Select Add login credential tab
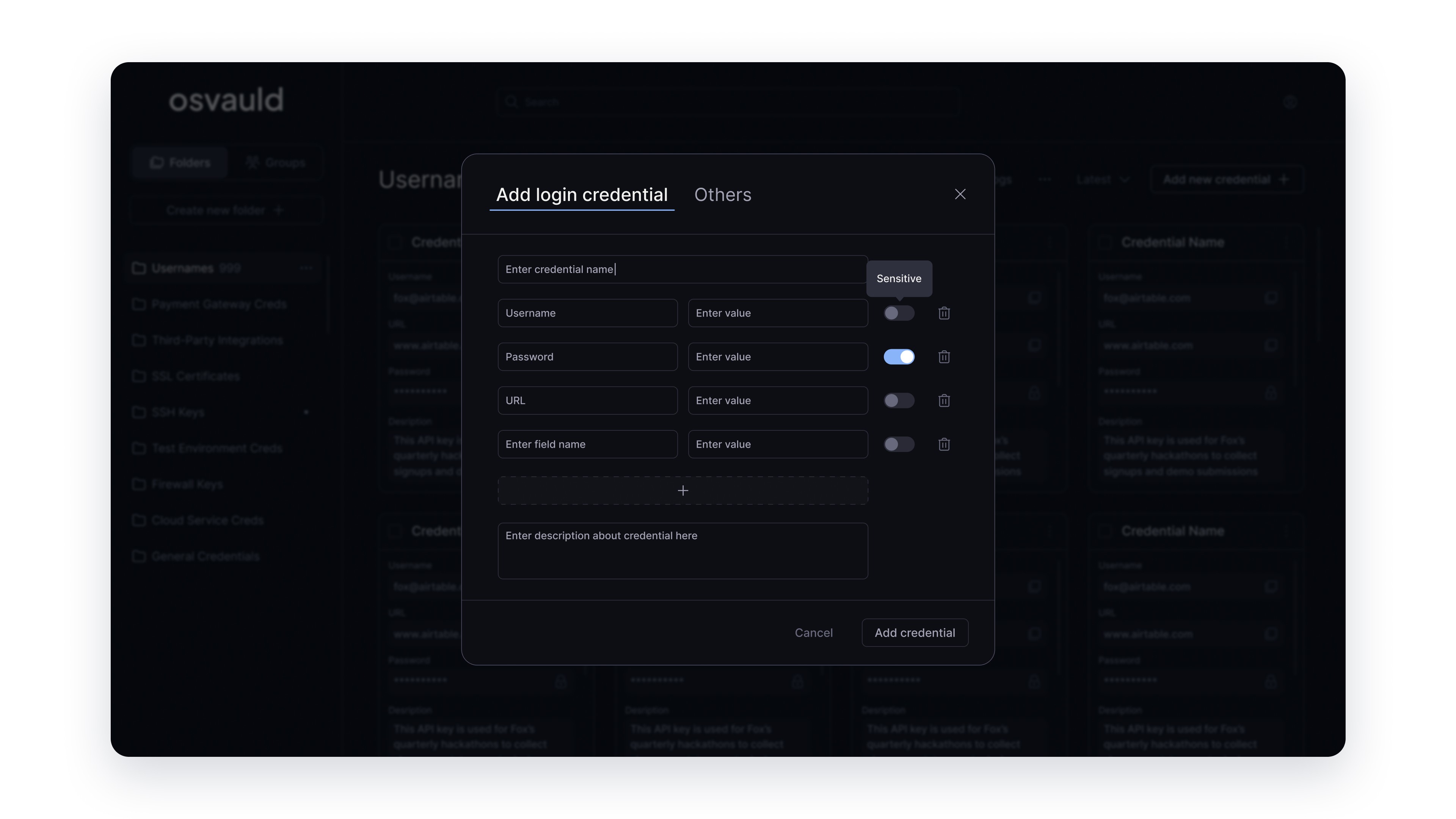Screen dimensions: 1456x819 click(x=582, y=195)
